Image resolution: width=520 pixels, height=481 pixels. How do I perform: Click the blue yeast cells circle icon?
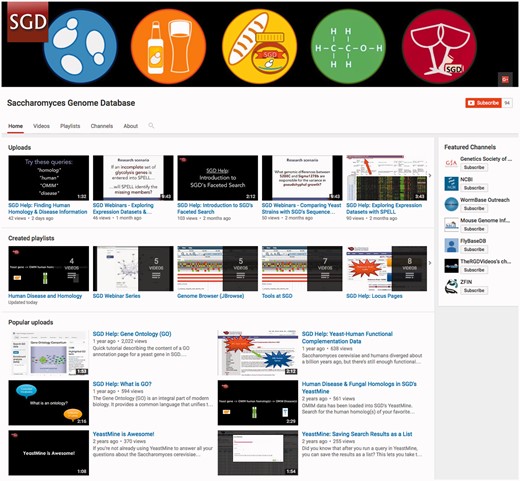click(x=80, y=46)
